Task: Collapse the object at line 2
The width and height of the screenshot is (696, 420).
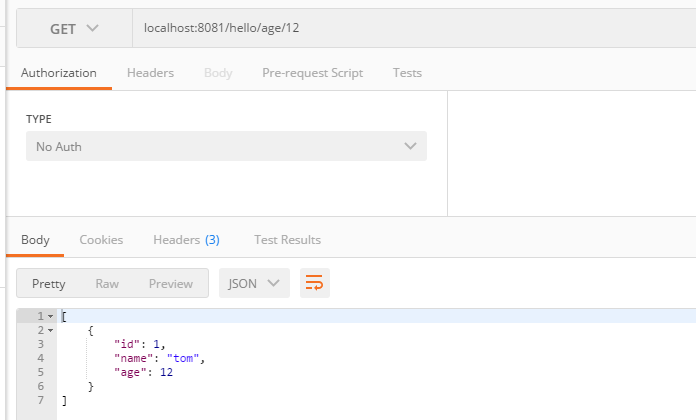Action: [x=51, y=330]
